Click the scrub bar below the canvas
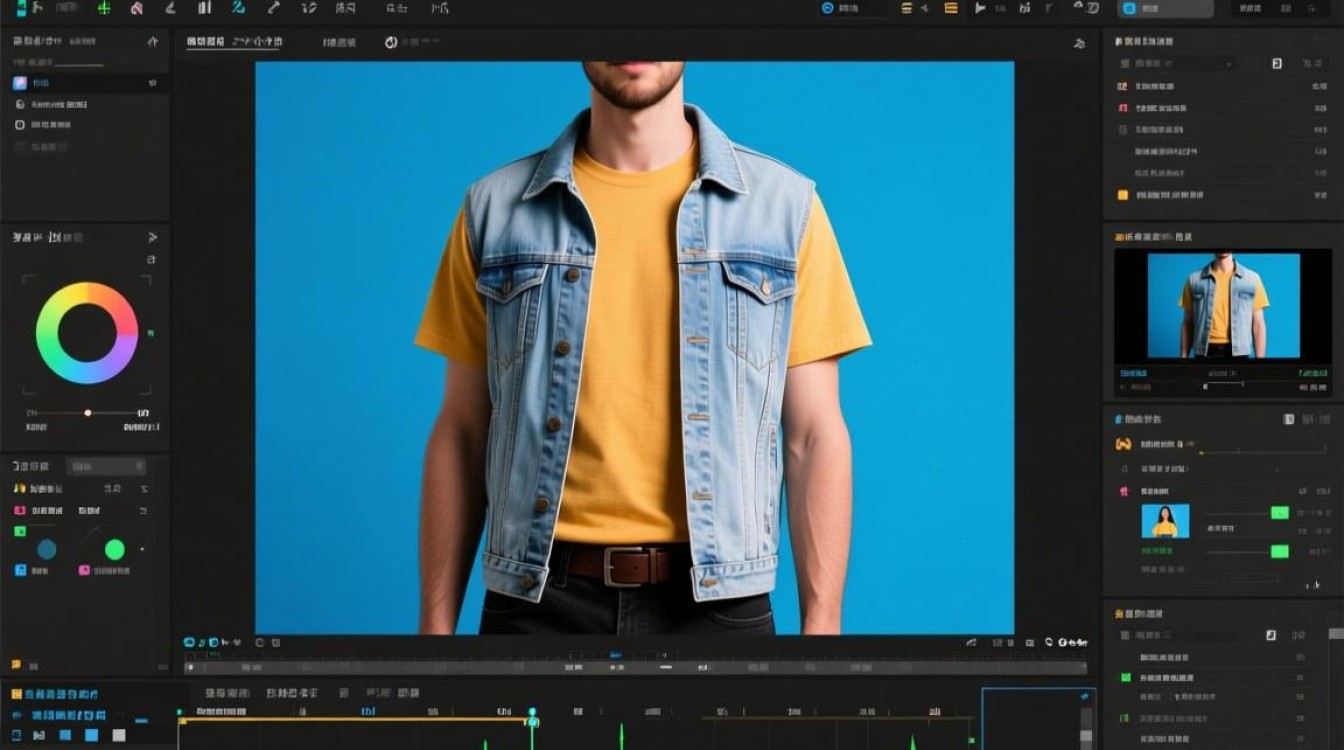 [x=635, y=666]
